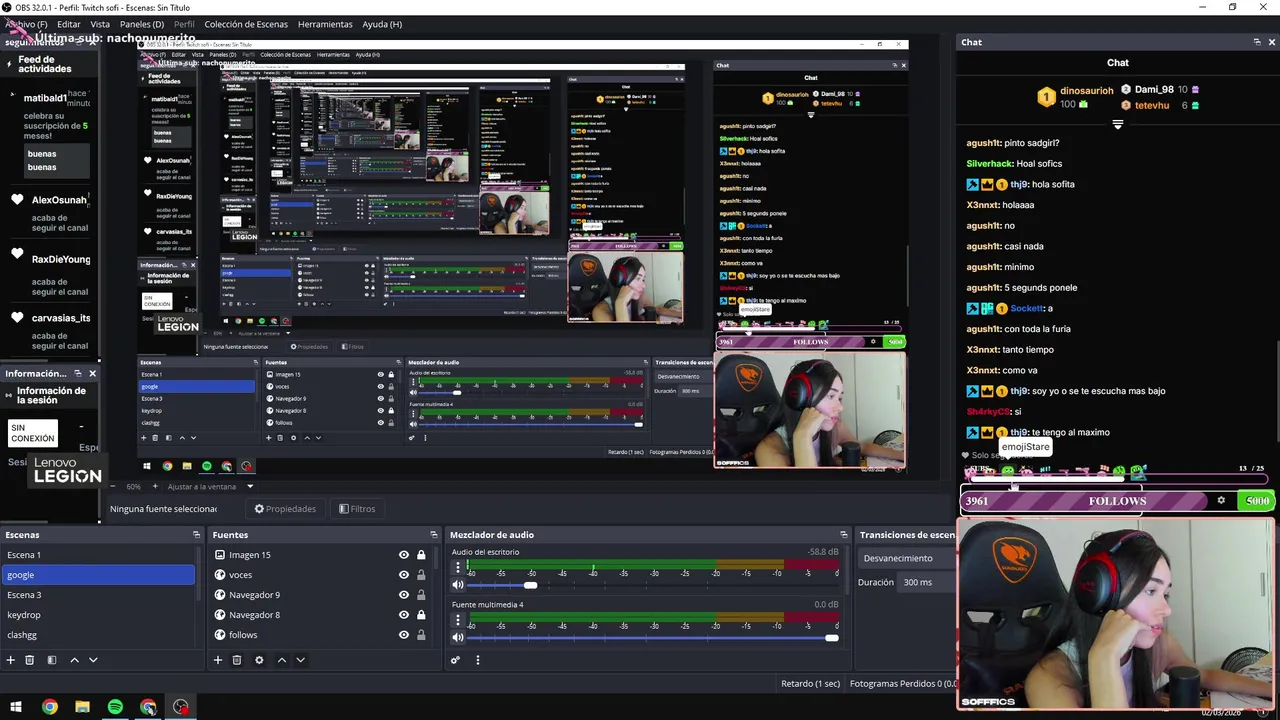Adjust Audio del escritorio volume slider
This screenshot has height=720, width=1280.
(530, 585)
